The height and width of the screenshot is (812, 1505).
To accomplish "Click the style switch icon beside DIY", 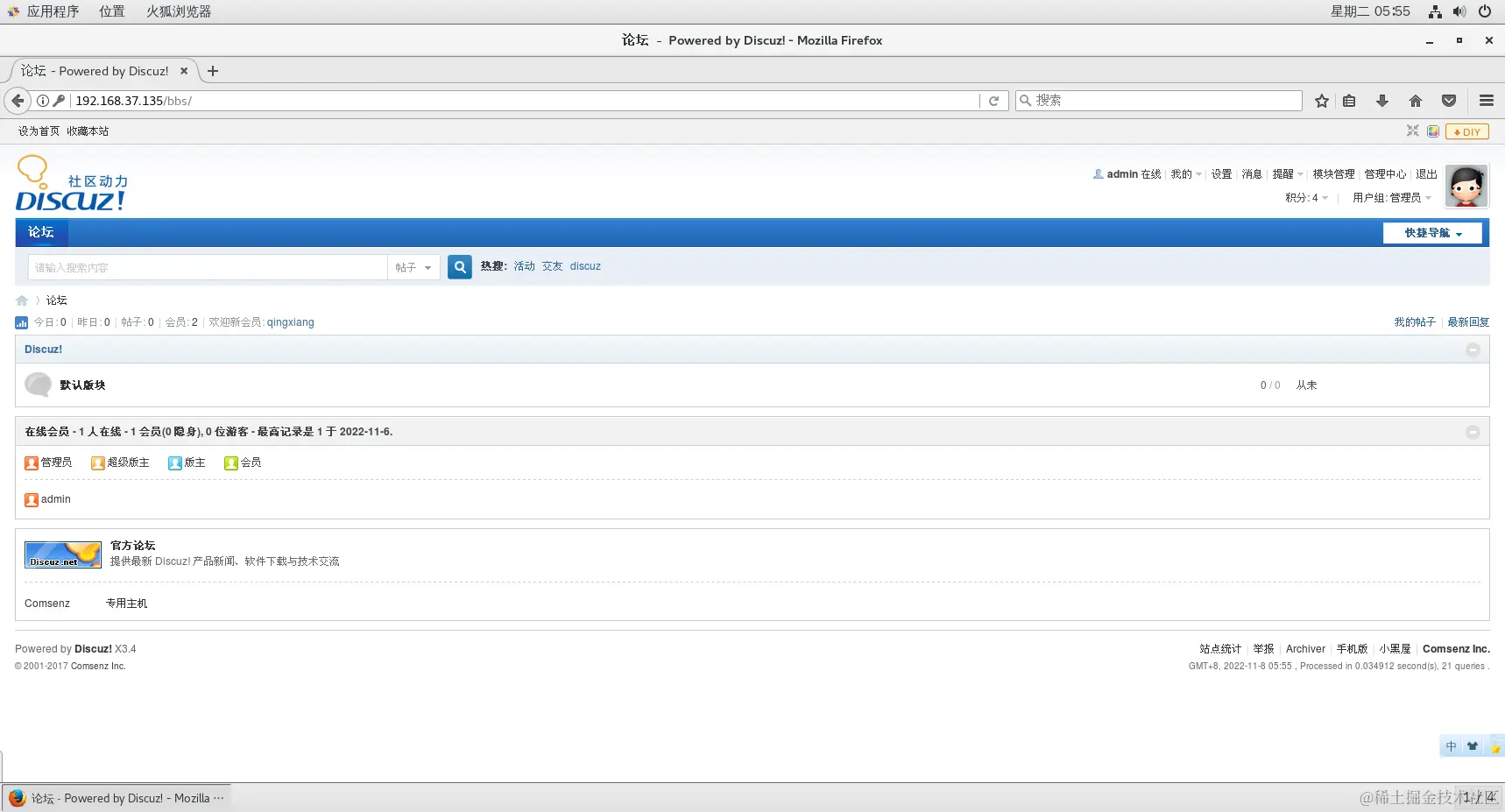I will [x=1433, y=131].
